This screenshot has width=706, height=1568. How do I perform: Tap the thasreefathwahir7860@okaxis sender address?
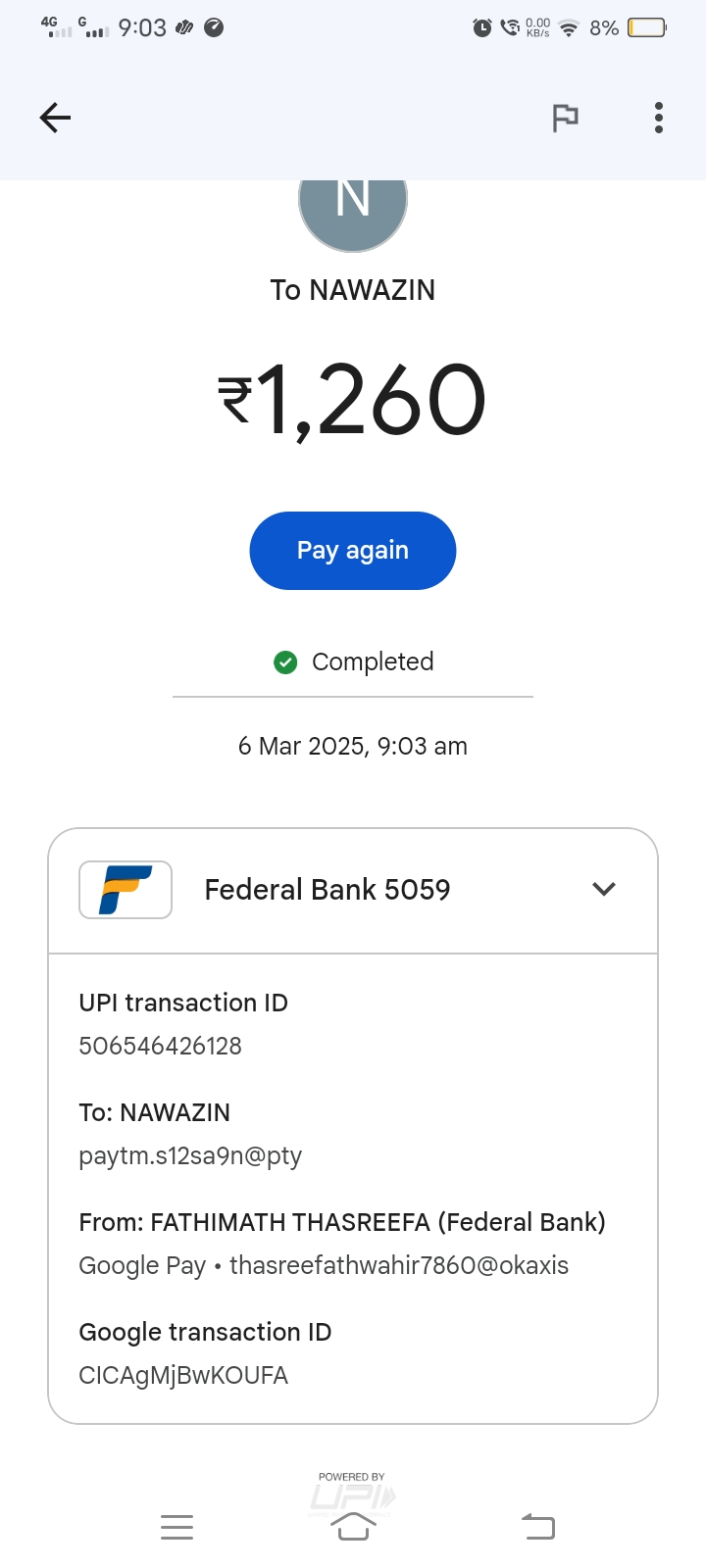point(398,1266)
